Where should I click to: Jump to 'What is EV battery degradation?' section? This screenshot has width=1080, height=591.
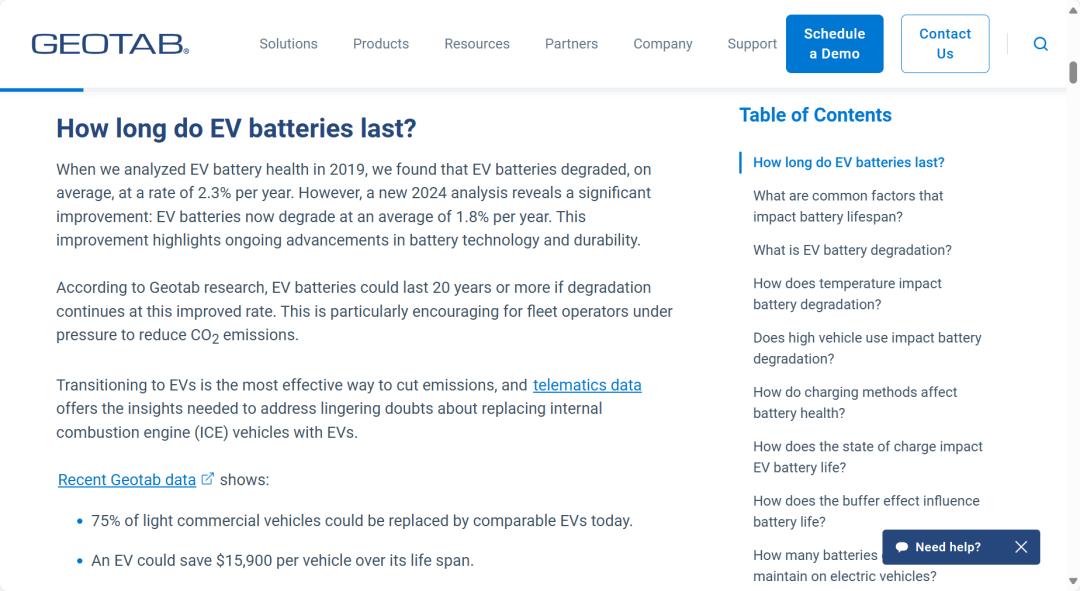point(852,250)
